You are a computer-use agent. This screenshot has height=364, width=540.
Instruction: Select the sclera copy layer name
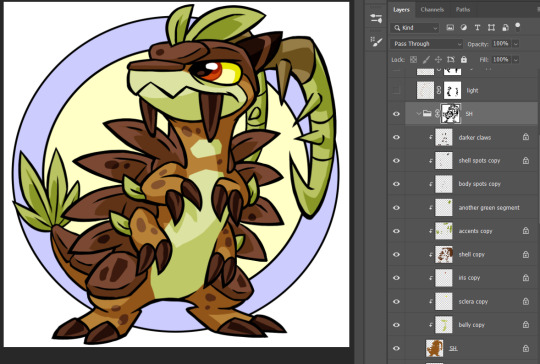473,301
